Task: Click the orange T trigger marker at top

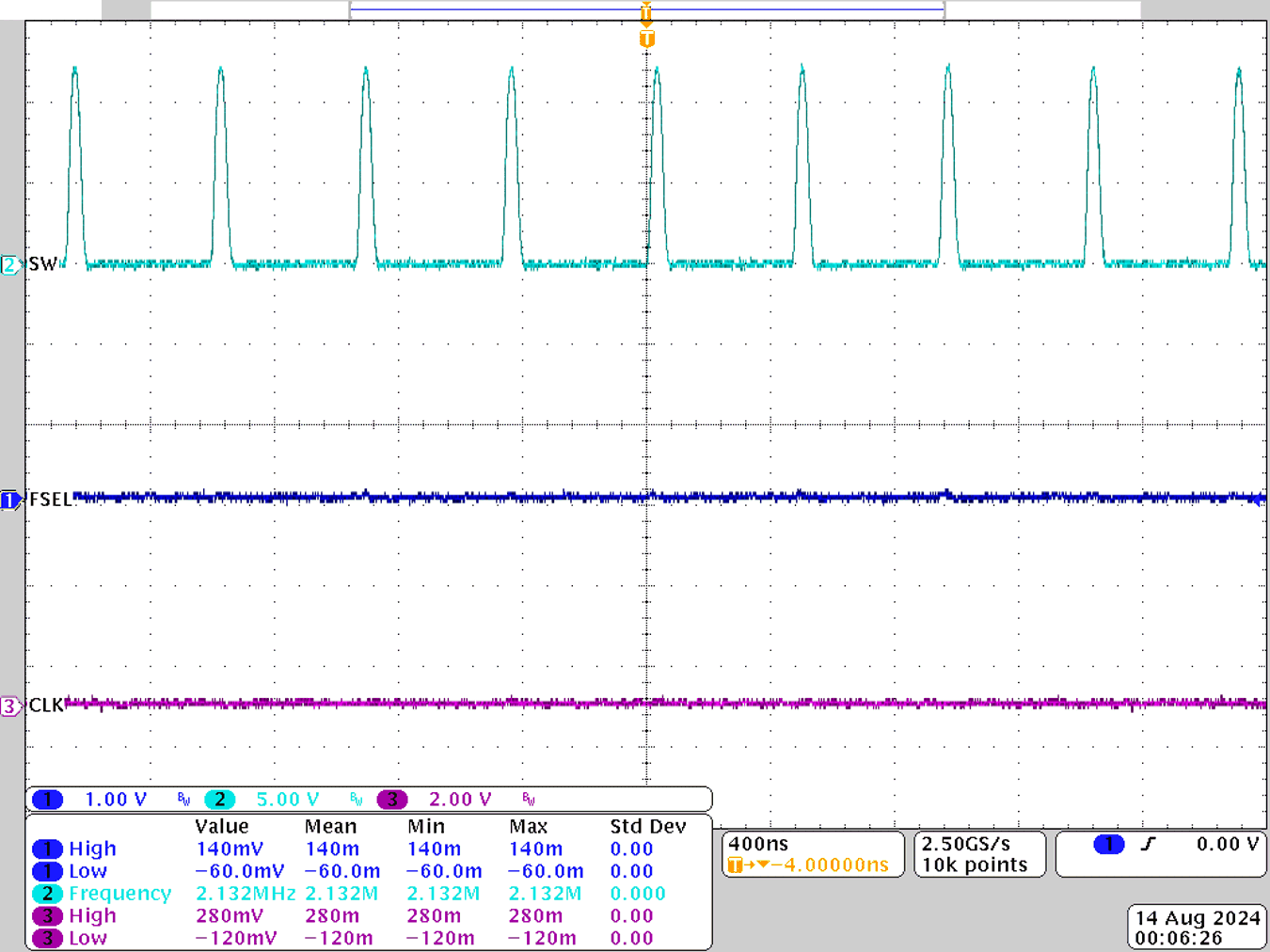Action: point(645,40)
